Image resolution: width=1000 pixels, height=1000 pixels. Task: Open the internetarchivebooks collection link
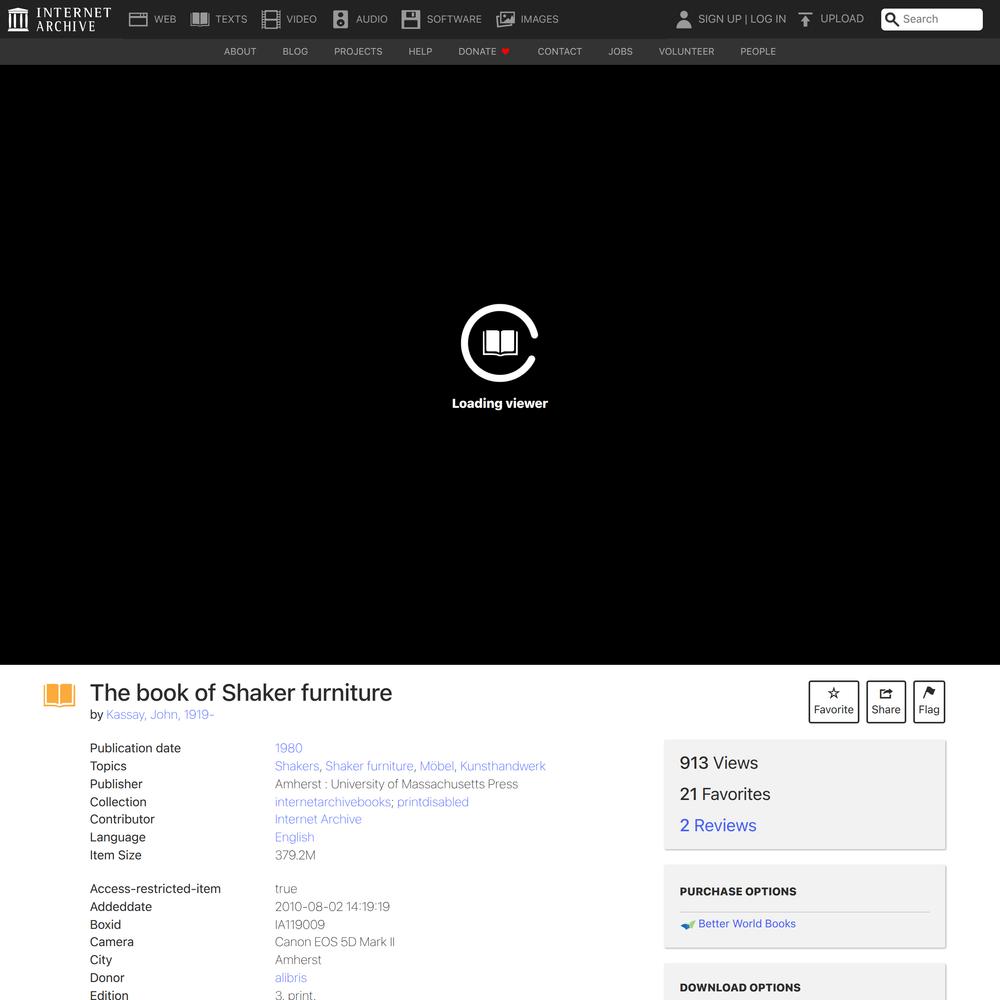332,802
